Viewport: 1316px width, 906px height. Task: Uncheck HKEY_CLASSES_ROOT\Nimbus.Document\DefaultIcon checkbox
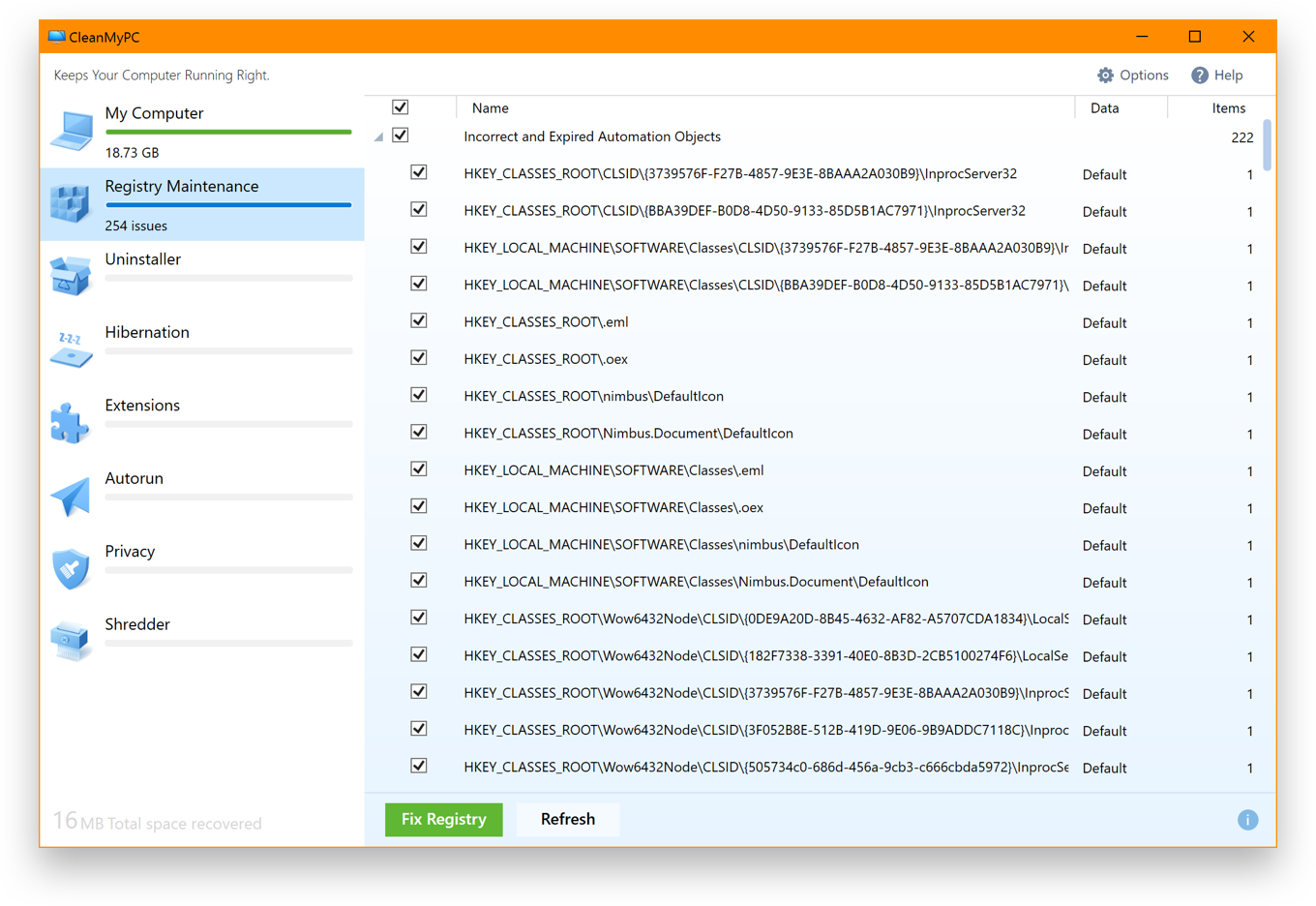tap(419, 432)
